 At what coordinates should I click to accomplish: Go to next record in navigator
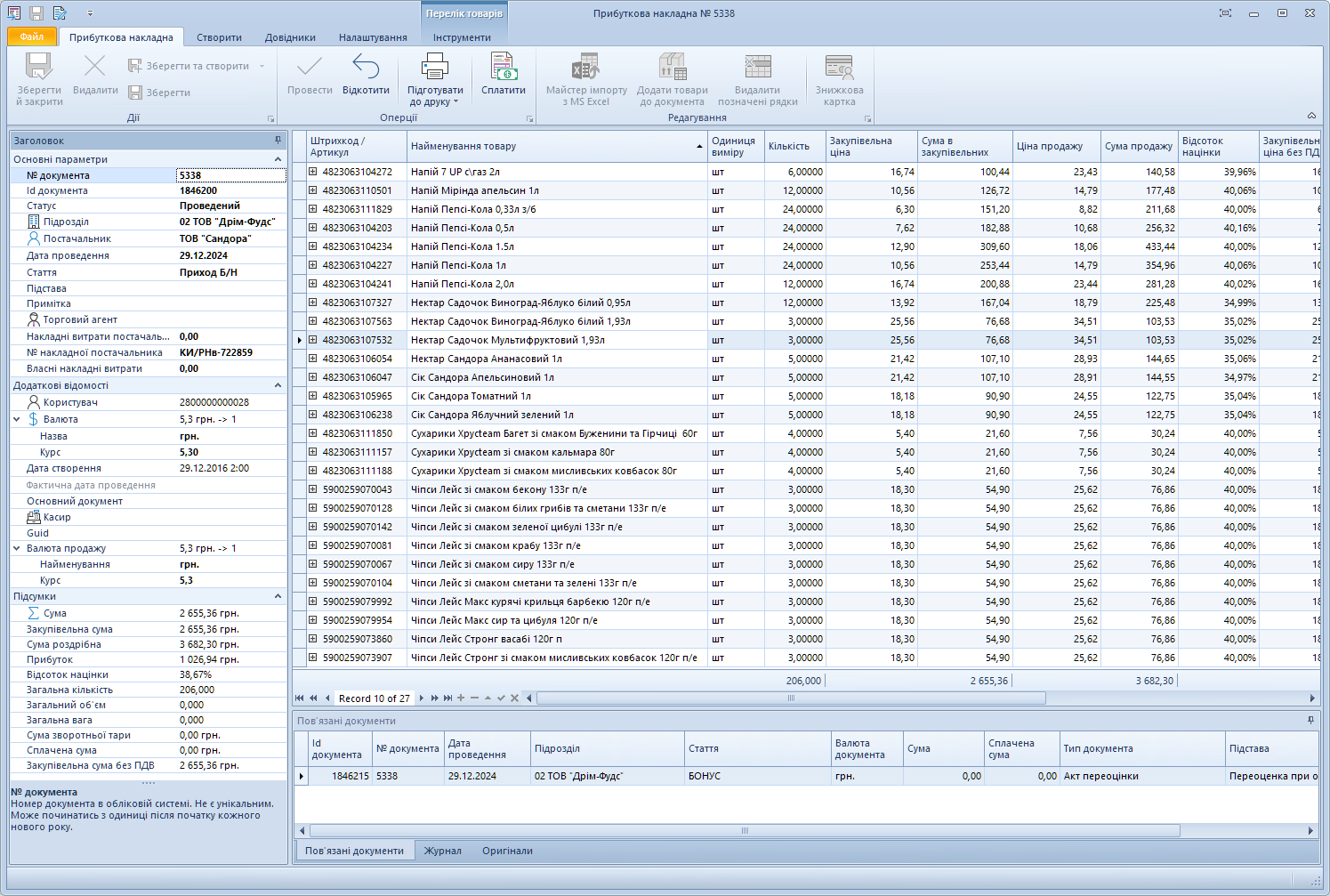click(x=421, y=698)
